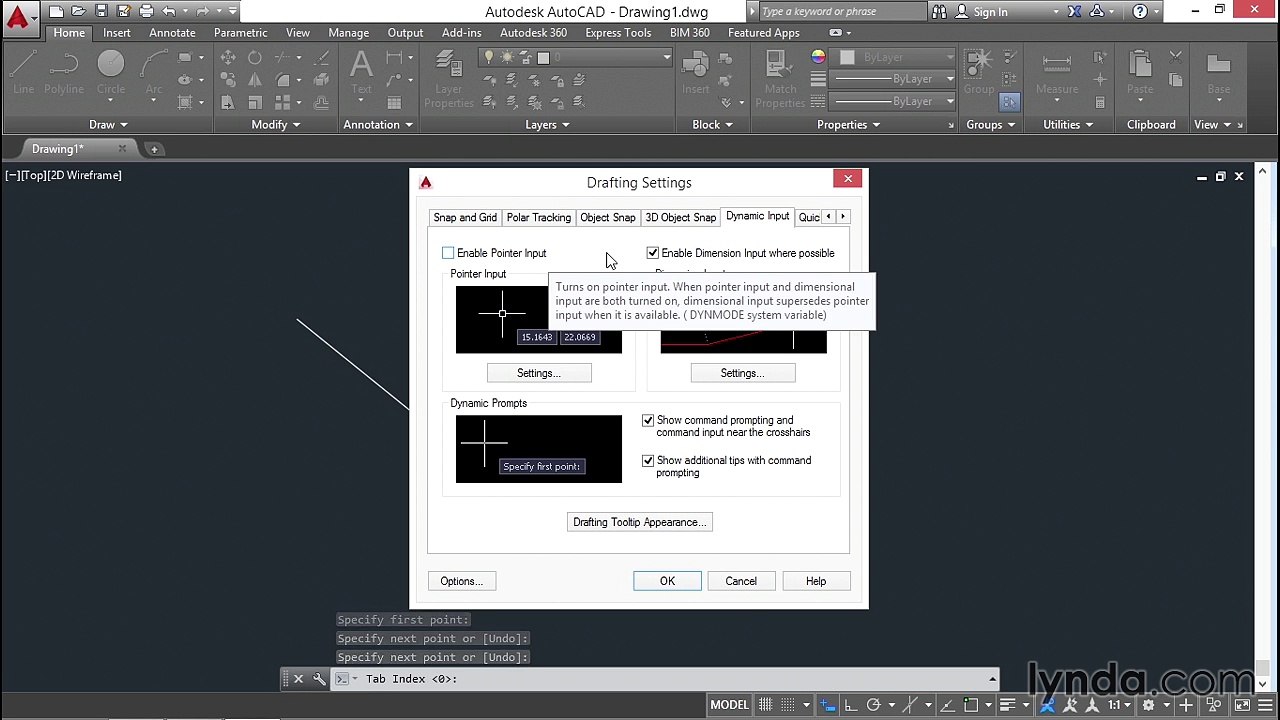1280x720 pixels.
Task: Check Enable Pointer Input checkbox
Action: [x=448, y=253]
